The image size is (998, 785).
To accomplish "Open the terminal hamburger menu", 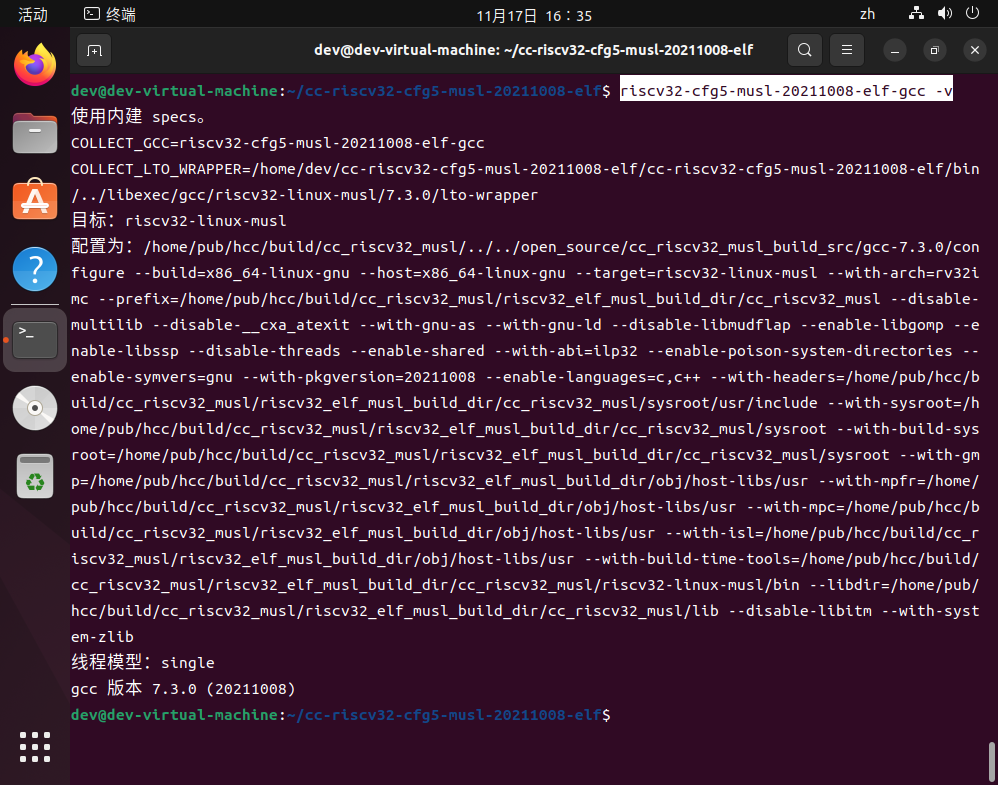I will [x=846, y=50].
